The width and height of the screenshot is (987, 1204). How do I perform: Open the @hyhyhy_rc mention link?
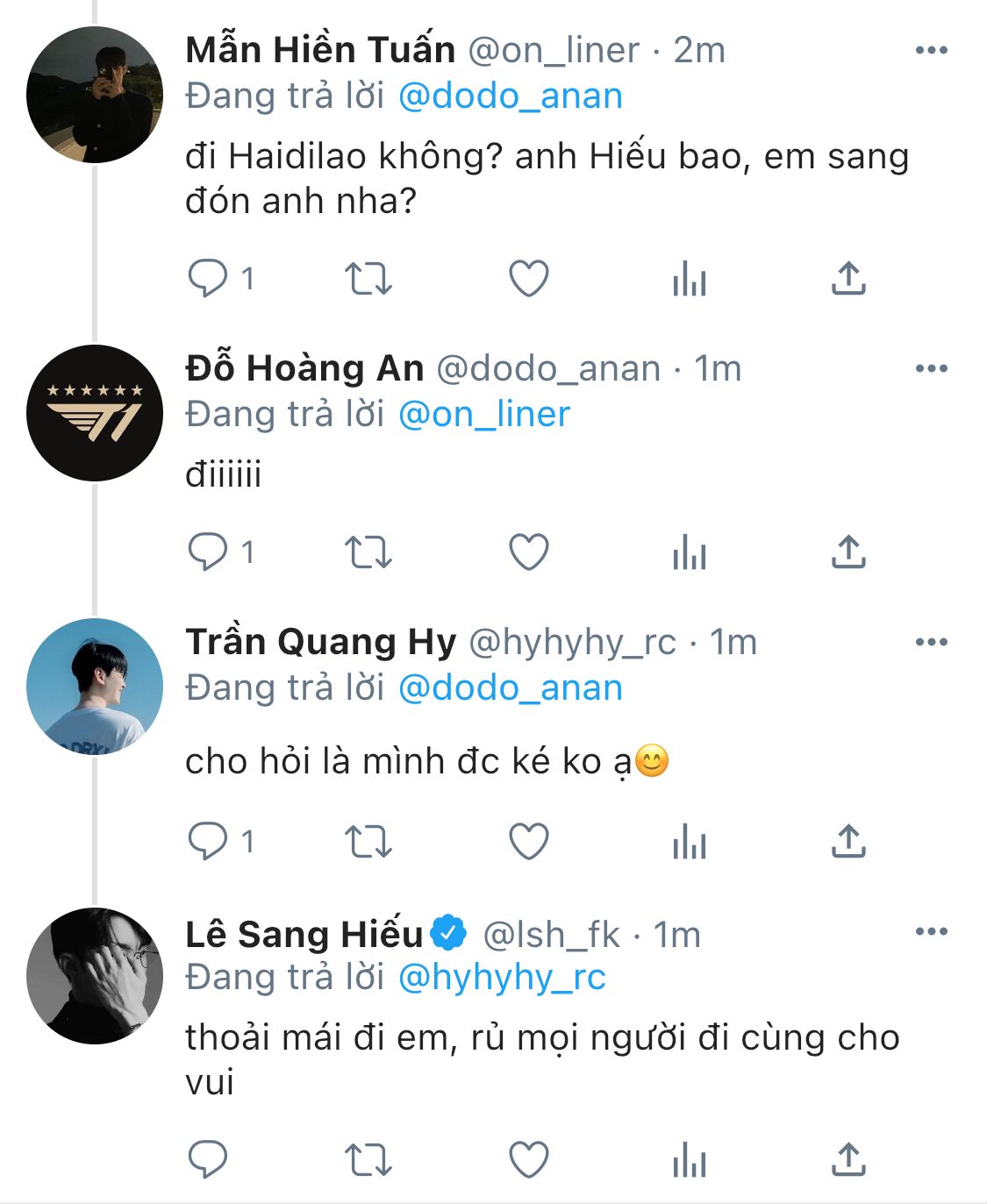[x=502, y=978]
